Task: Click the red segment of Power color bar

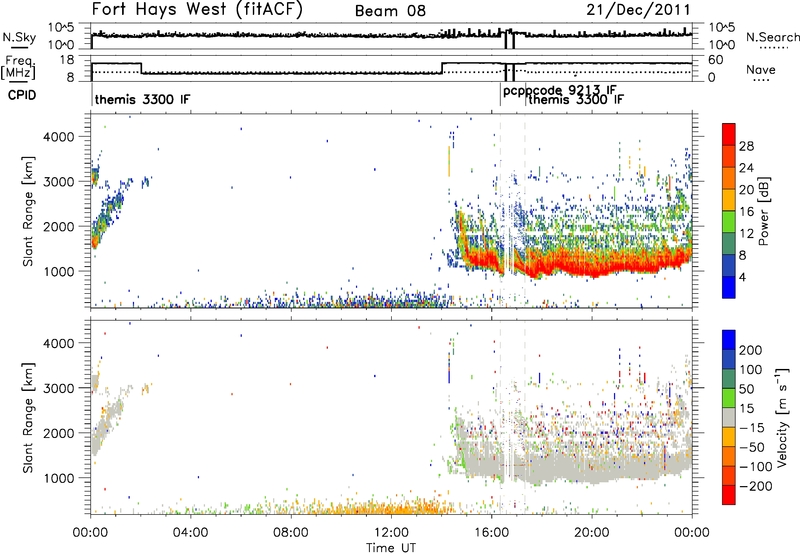Action: pos(729,134)
